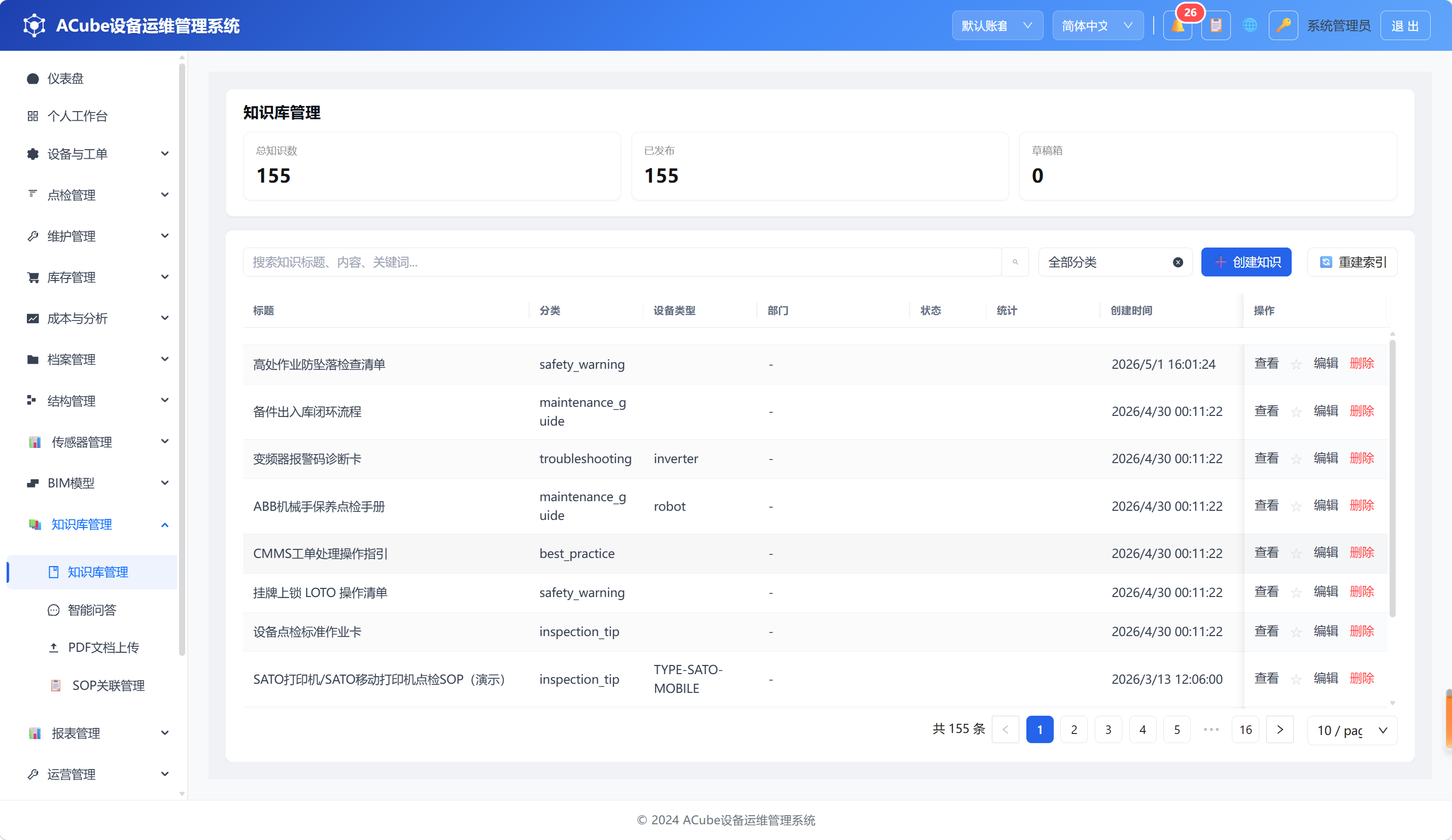Click the next page arrow
The width and height of the screenshot is (1452, 840).
pos(1280,730)
